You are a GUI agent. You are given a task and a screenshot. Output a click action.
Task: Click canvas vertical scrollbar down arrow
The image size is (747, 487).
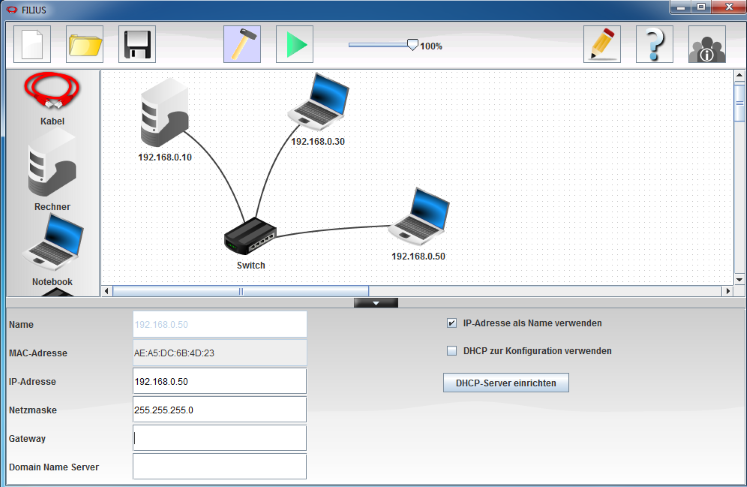739,280
